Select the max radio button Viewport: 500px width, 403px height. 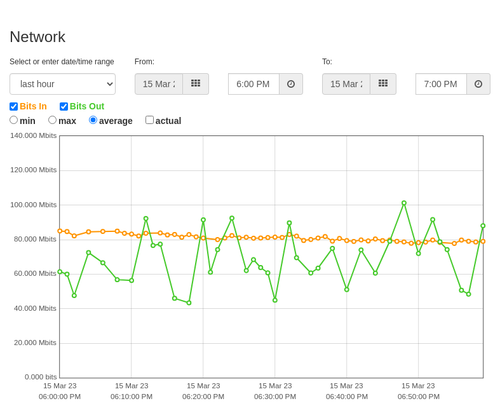[52, 120]
